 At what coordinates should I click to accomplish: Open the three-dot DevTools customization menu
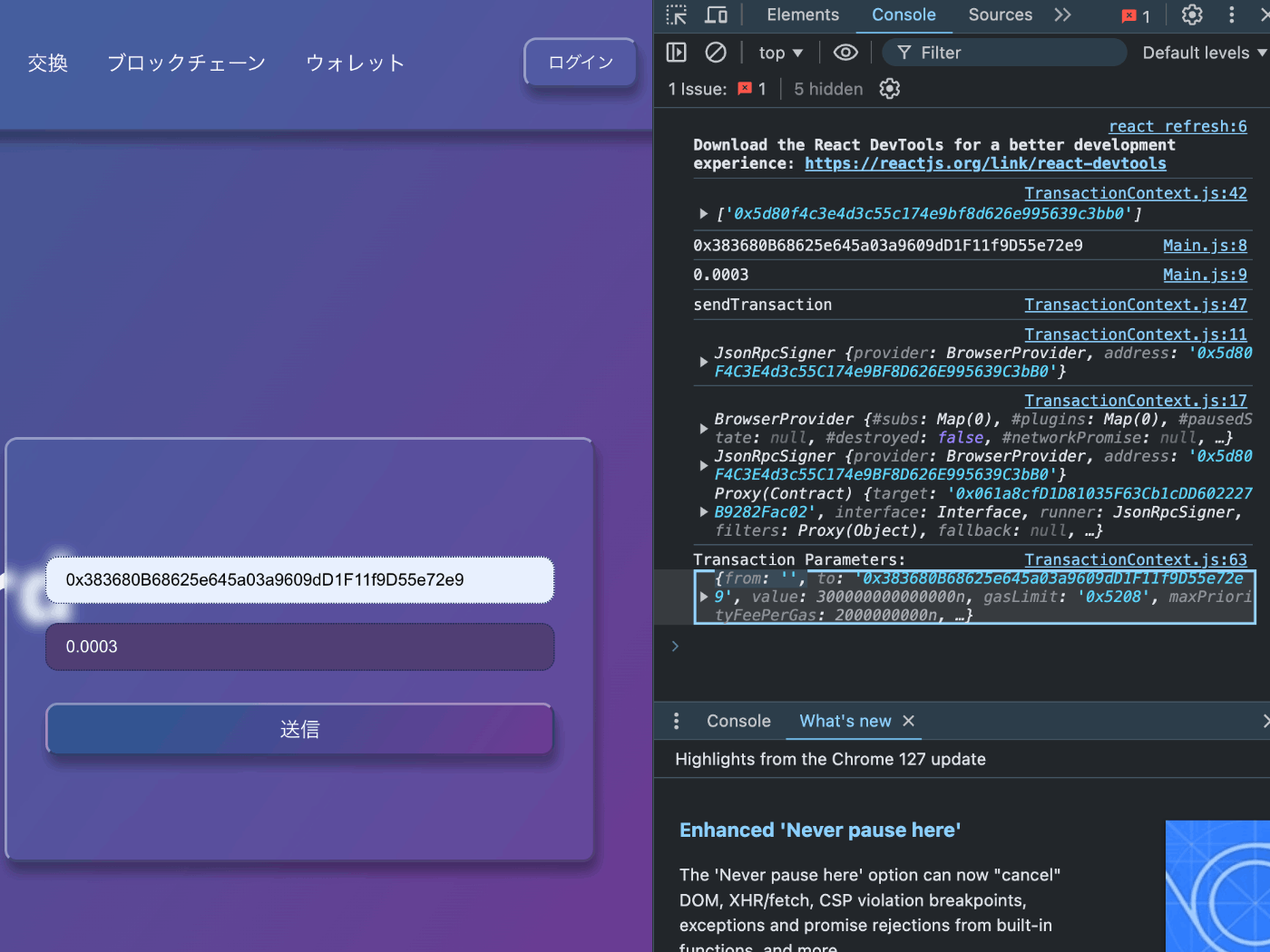[1231, 15]
